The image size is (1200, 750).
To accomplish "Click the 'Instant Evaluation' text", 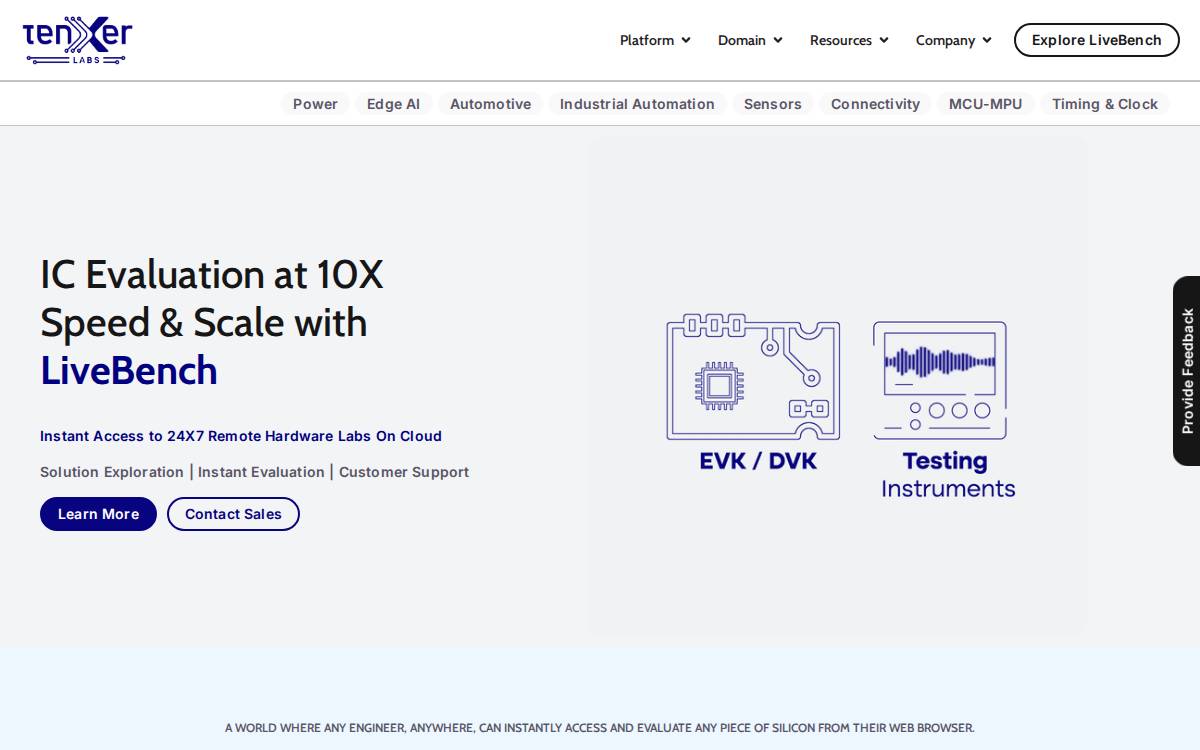I will pyautogui.click(x=261, y=472).
